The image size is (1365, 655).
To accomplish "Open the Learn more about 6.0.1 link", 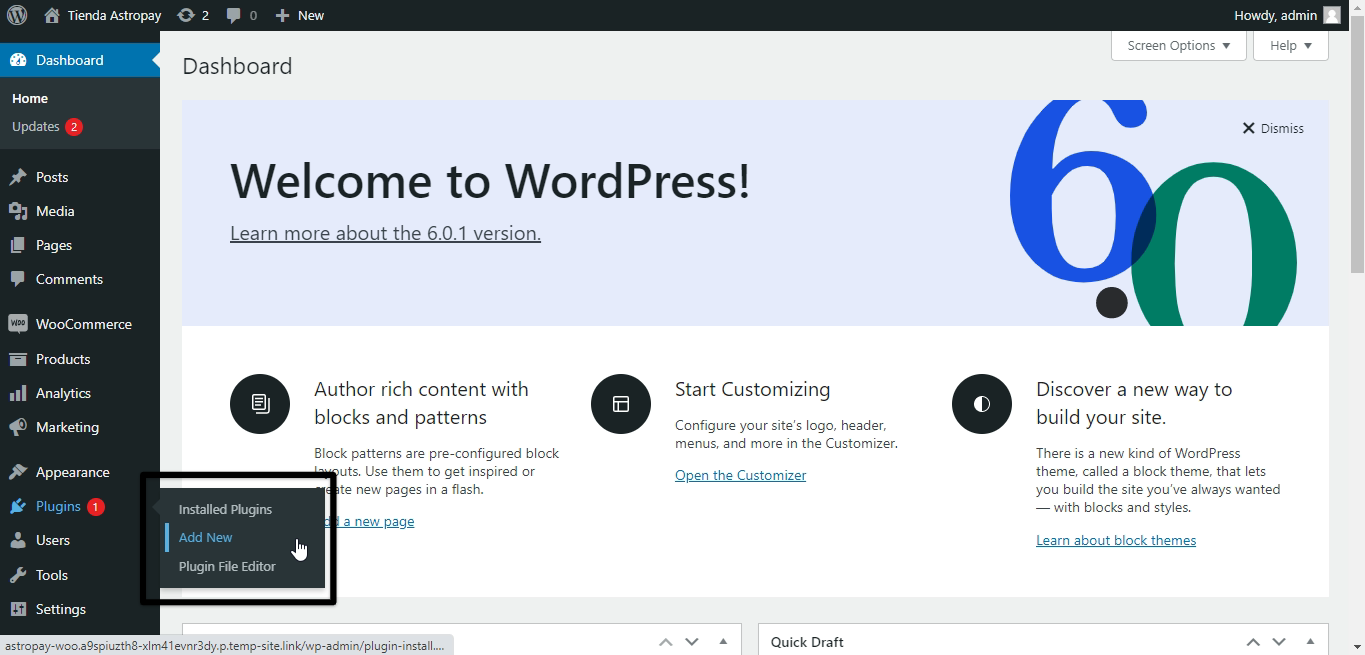I will pyautogui.click(x=385, y=233).
